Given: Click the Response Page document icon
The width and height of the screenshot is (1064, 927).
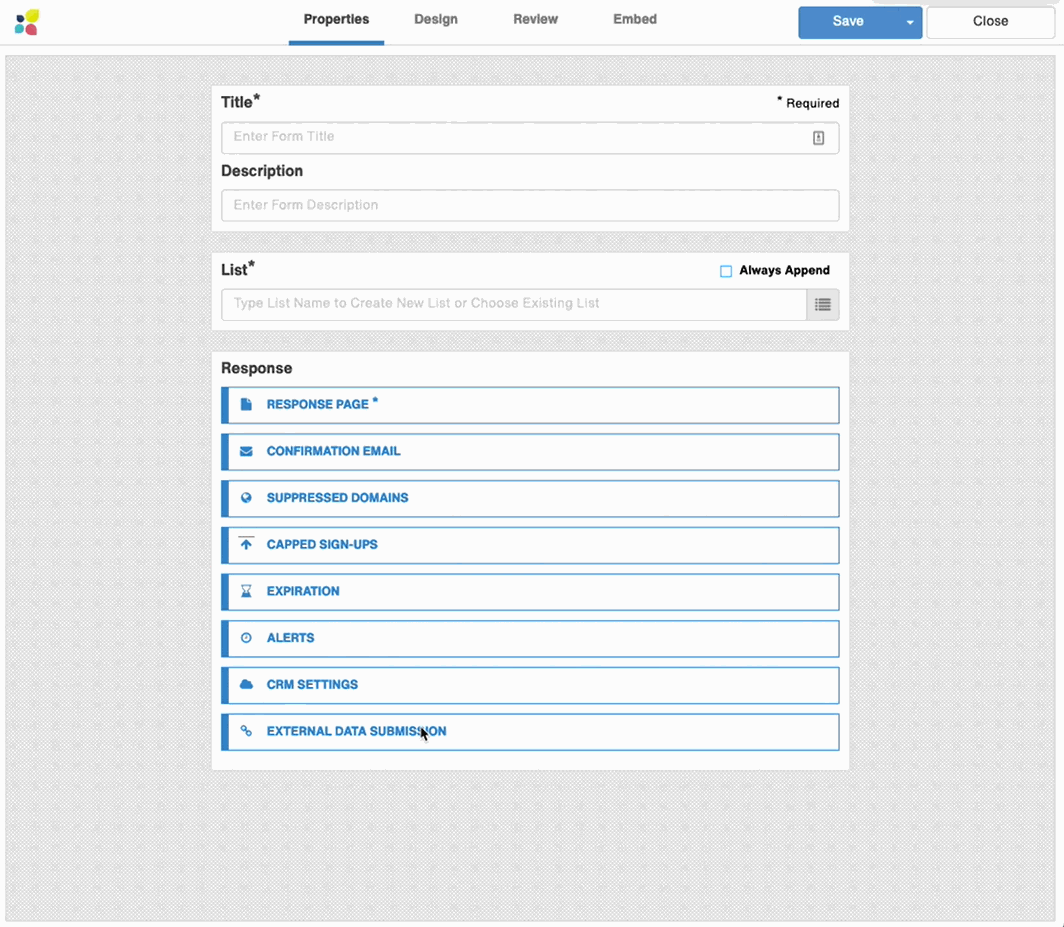Looking at the screenshot, I should point(246,404).
